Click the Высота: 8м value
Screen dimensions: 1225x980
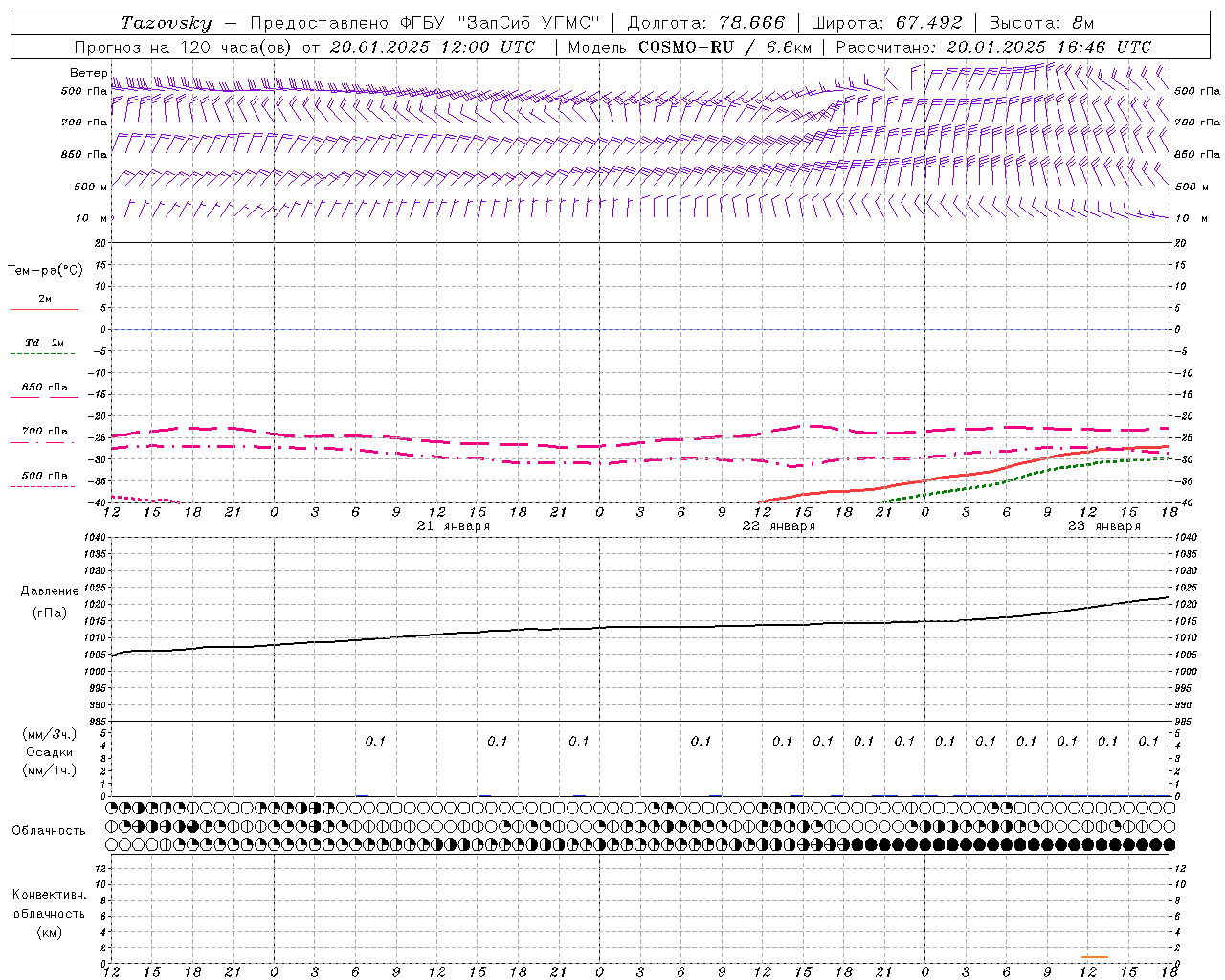1041,23
